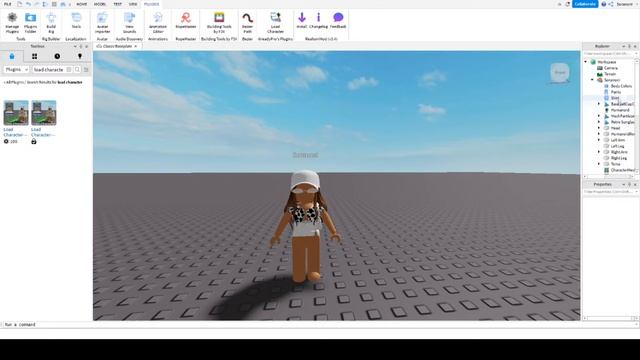
Task: Switch to Toolbox Marketplace tab
Action: click(x=12, y=56)
